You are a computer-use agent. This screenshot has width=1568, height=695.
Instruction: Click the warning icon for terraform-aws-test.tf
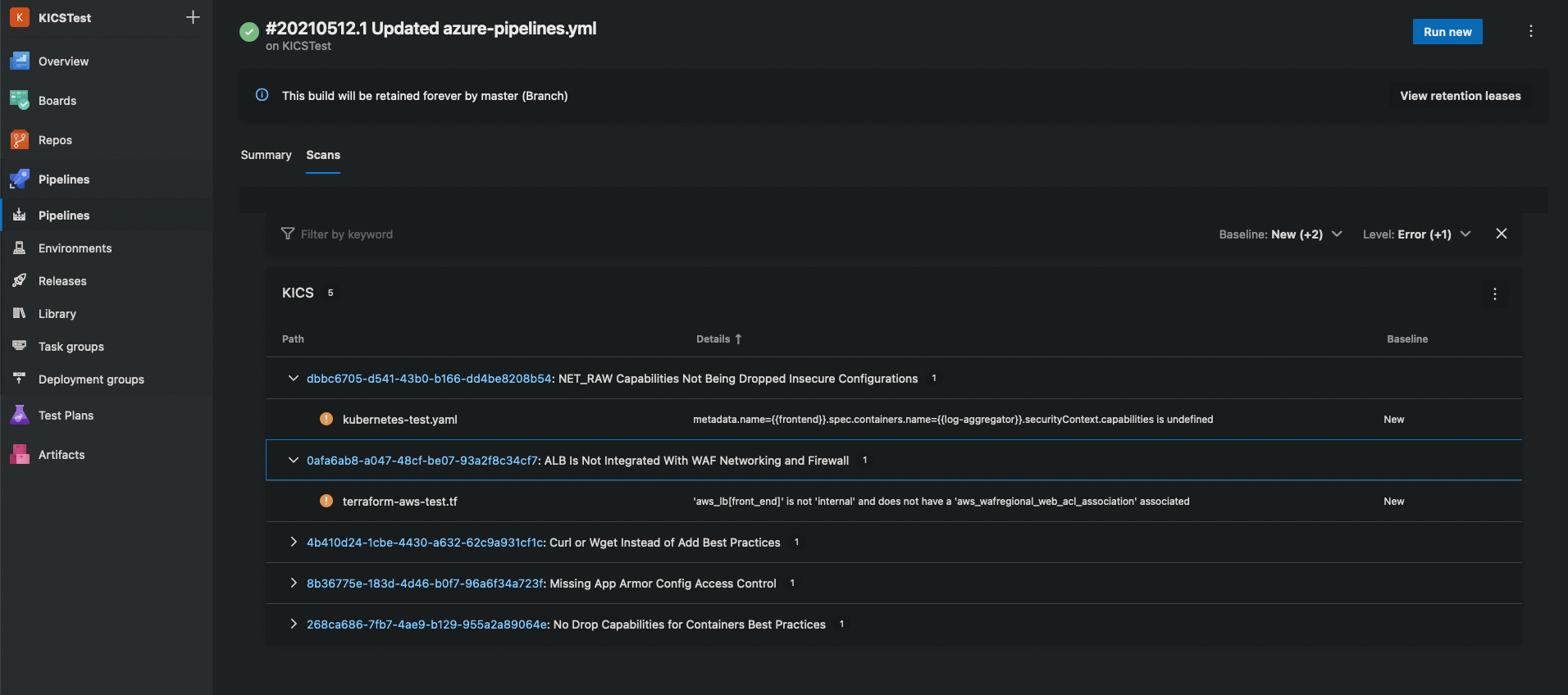coord(326,501)
